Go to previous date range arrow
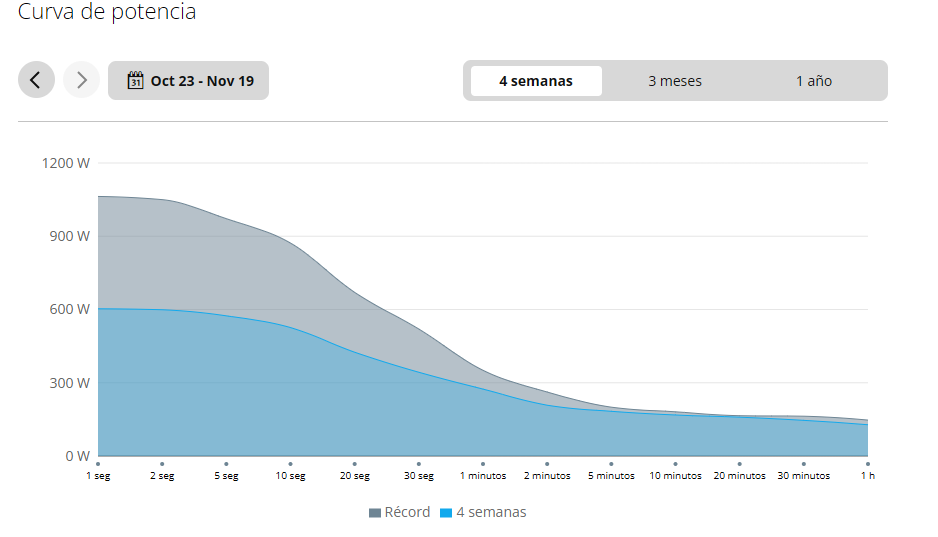 [x=36, y=81]
